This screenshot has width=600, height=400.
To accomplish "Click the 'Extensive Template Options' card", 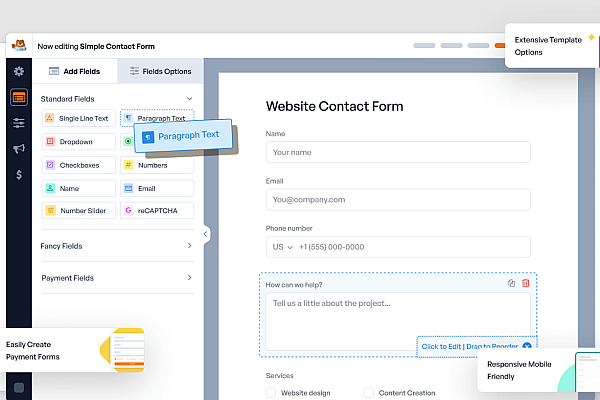I will (x=552, y=46).
